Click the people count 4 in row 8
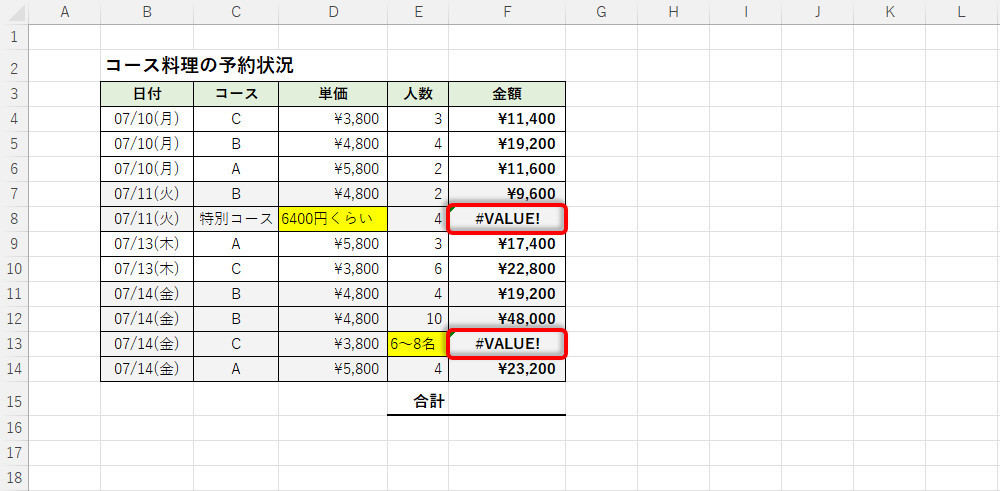The width and height of the screenshot is (1000, 491). point(418,219)
